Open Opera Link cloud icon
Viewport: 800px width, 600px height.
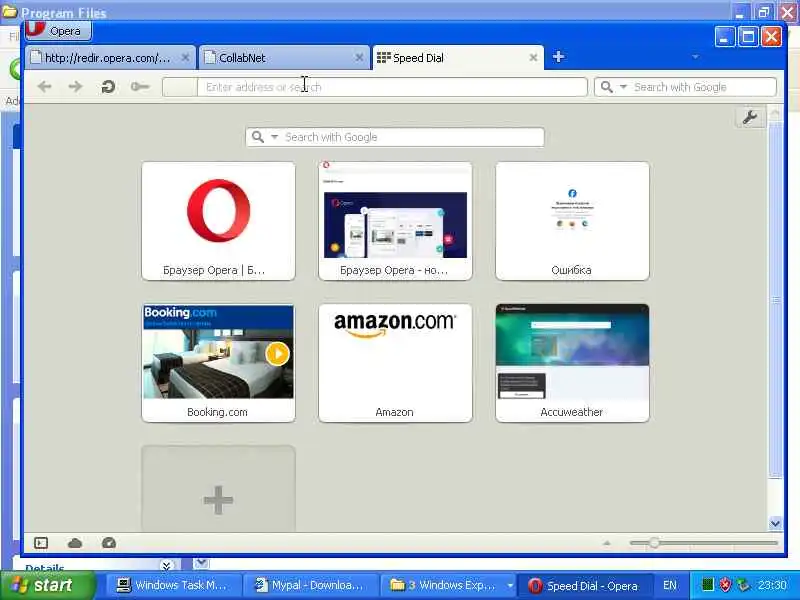click(x=75, y=543)
